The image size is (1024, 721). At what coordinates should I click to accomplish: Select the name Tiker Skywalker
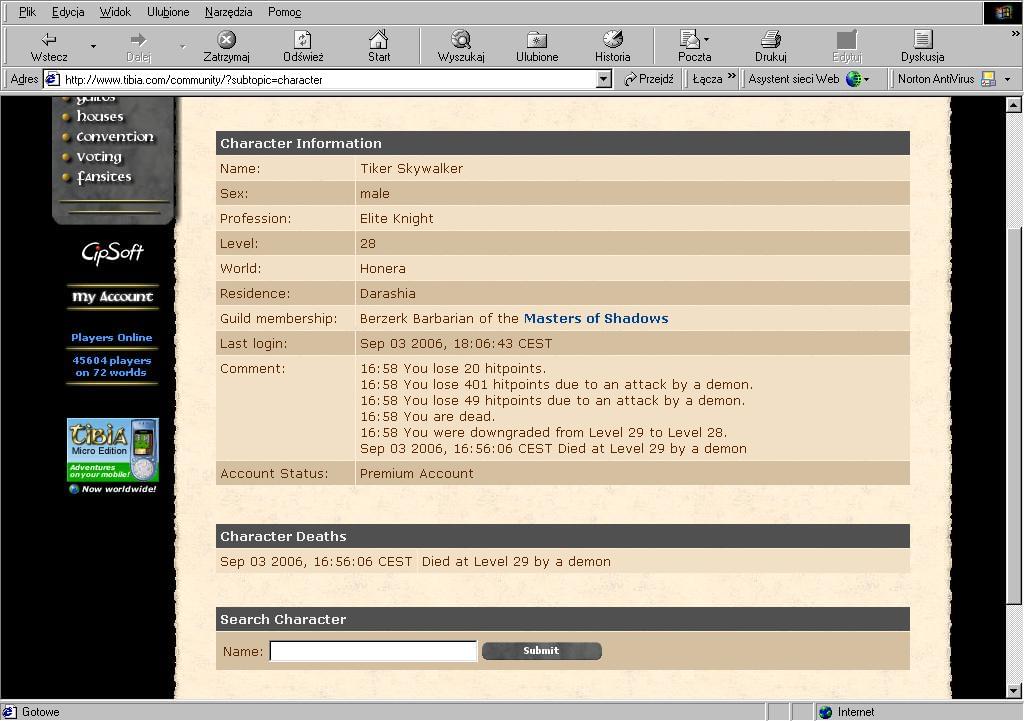411,168
